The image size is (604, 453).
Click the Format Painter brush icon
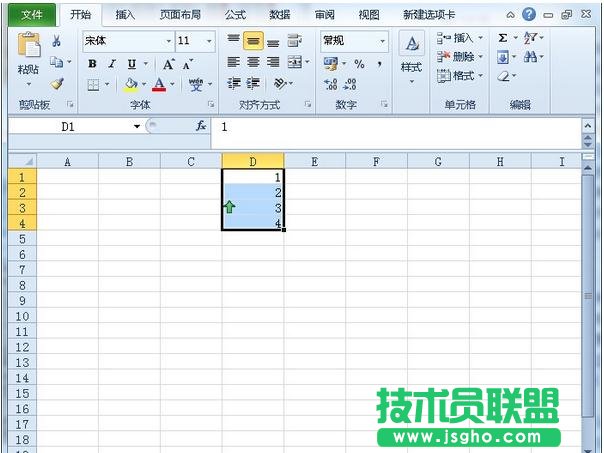tap(57, 84)
